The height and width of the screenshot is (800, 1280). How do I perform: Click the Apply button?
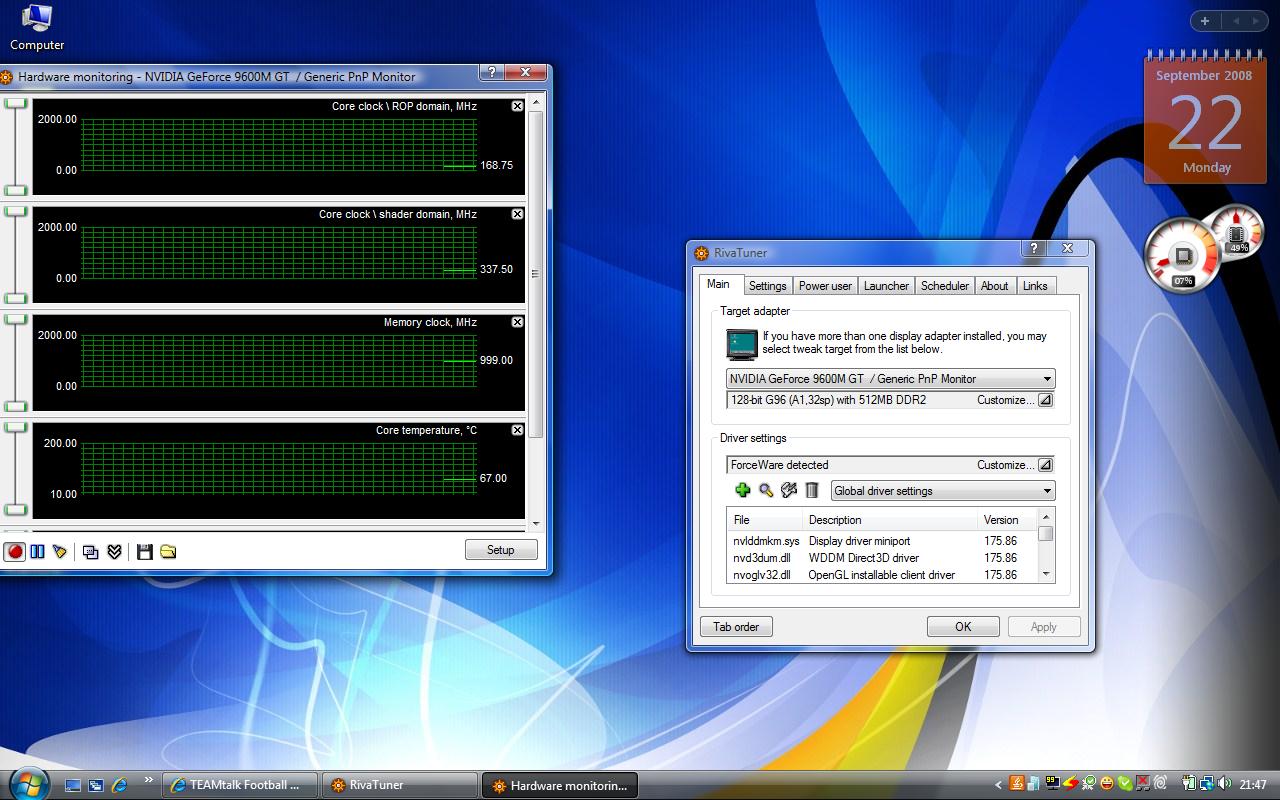point(1044,627)
